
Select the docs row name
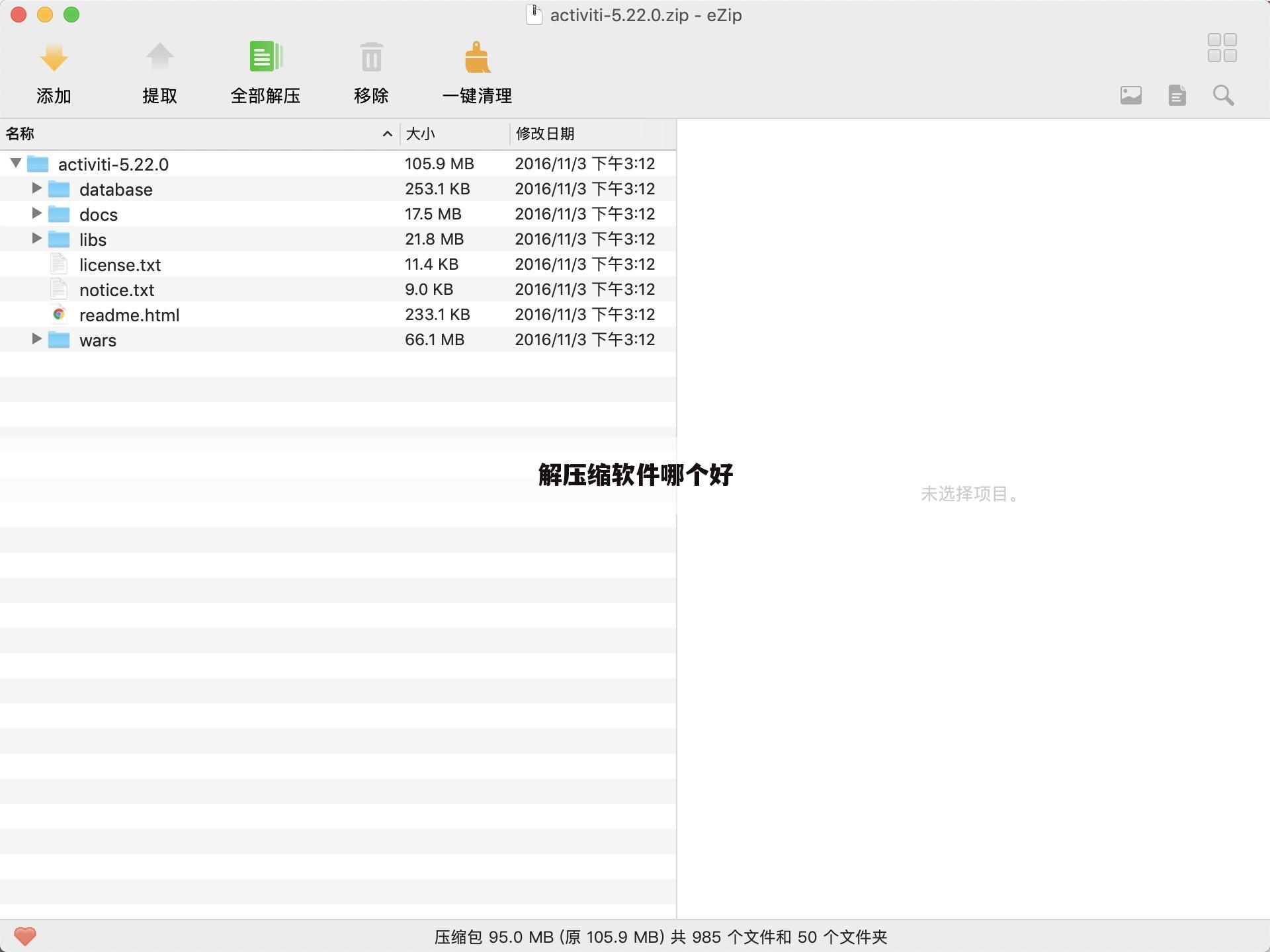tap(99, 214)
